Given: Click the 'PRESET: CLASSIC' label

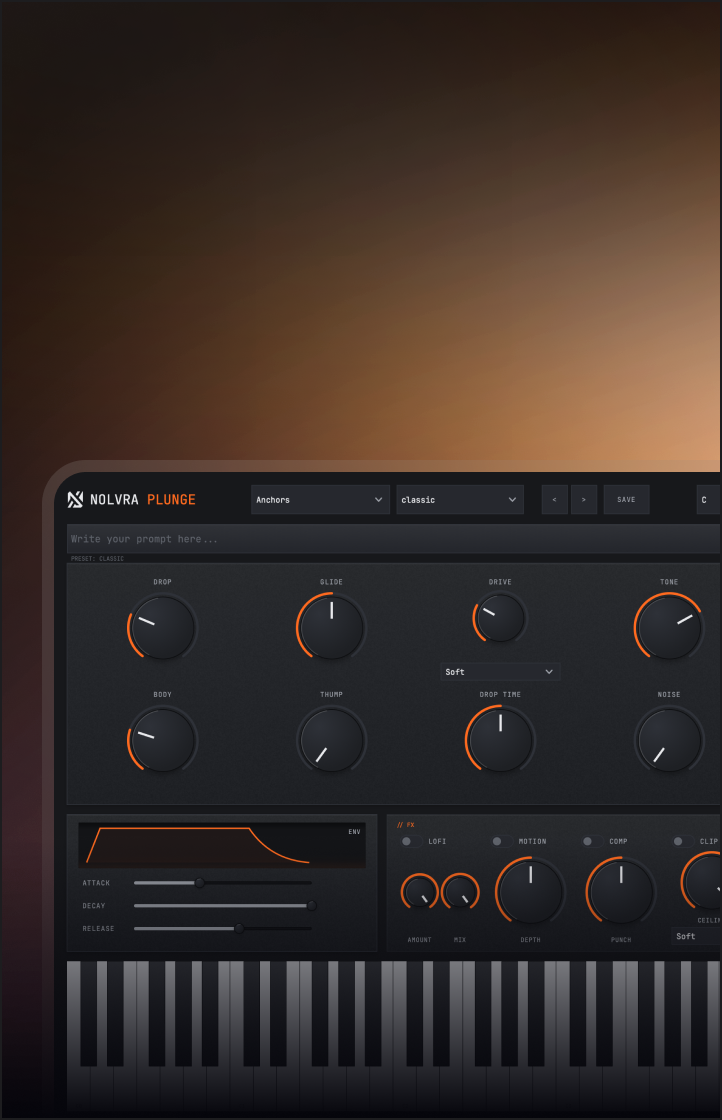Looking at the screenshot, I should [97, 559].
